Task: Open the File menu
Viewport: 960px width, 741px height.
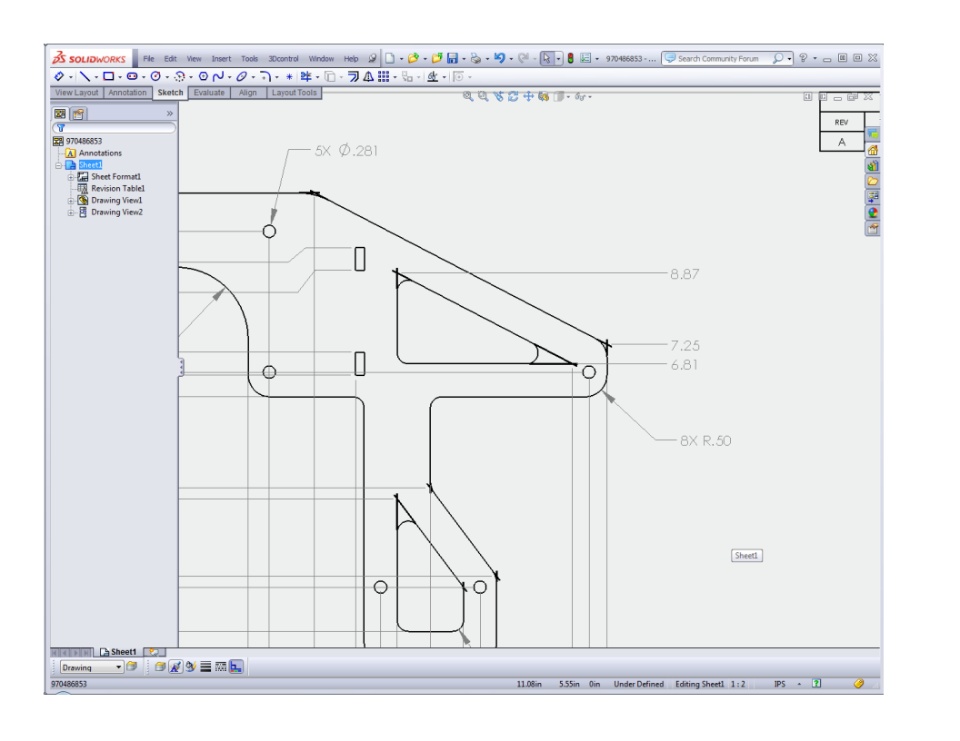Action: pyautogui.click(x=149, y=59)
